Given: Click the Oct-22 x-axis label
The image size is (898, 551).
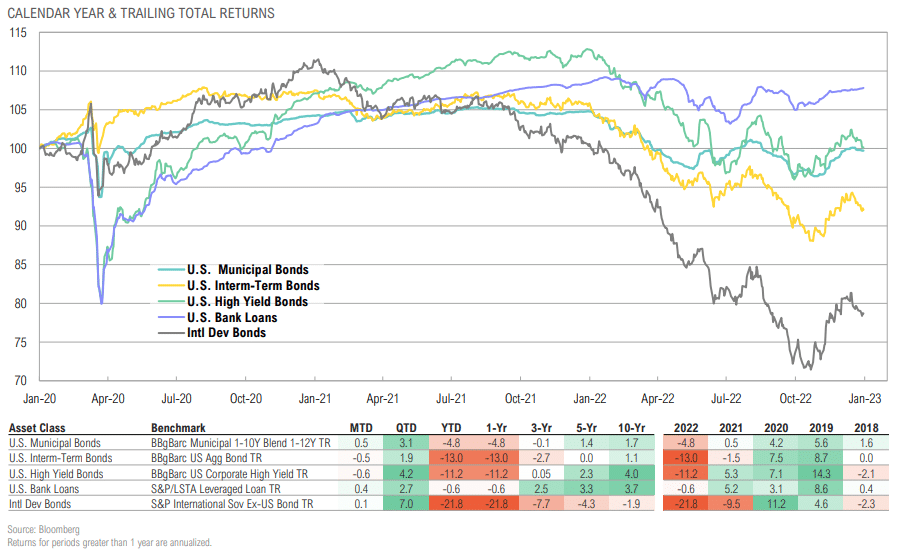Looking at the screenshot, I should [x=795, y=399].
